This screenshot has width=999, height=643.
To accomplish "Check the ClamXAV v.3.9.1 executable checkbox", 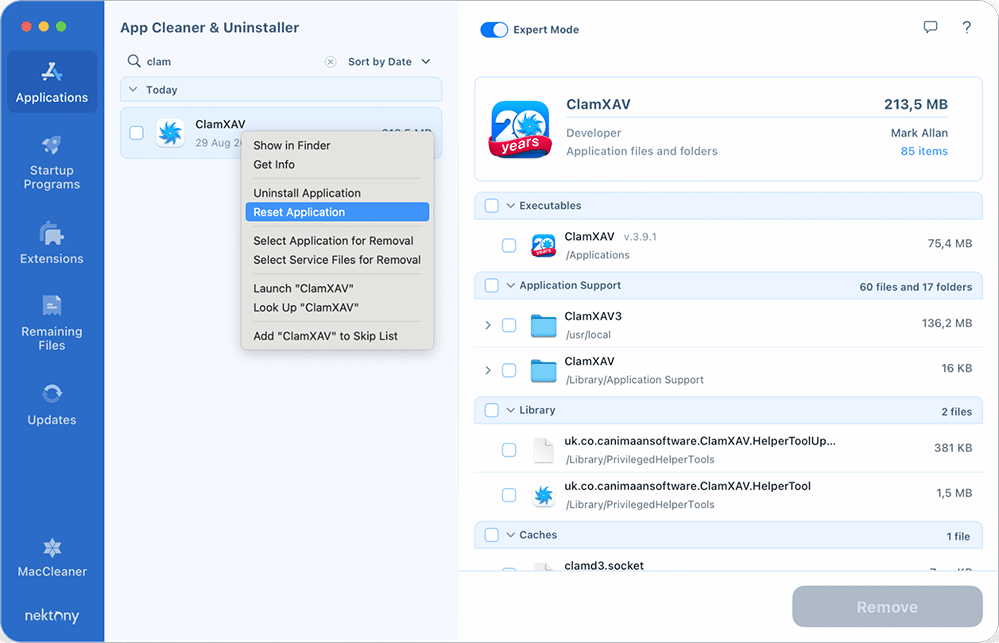I will click(x=508, y=245).
